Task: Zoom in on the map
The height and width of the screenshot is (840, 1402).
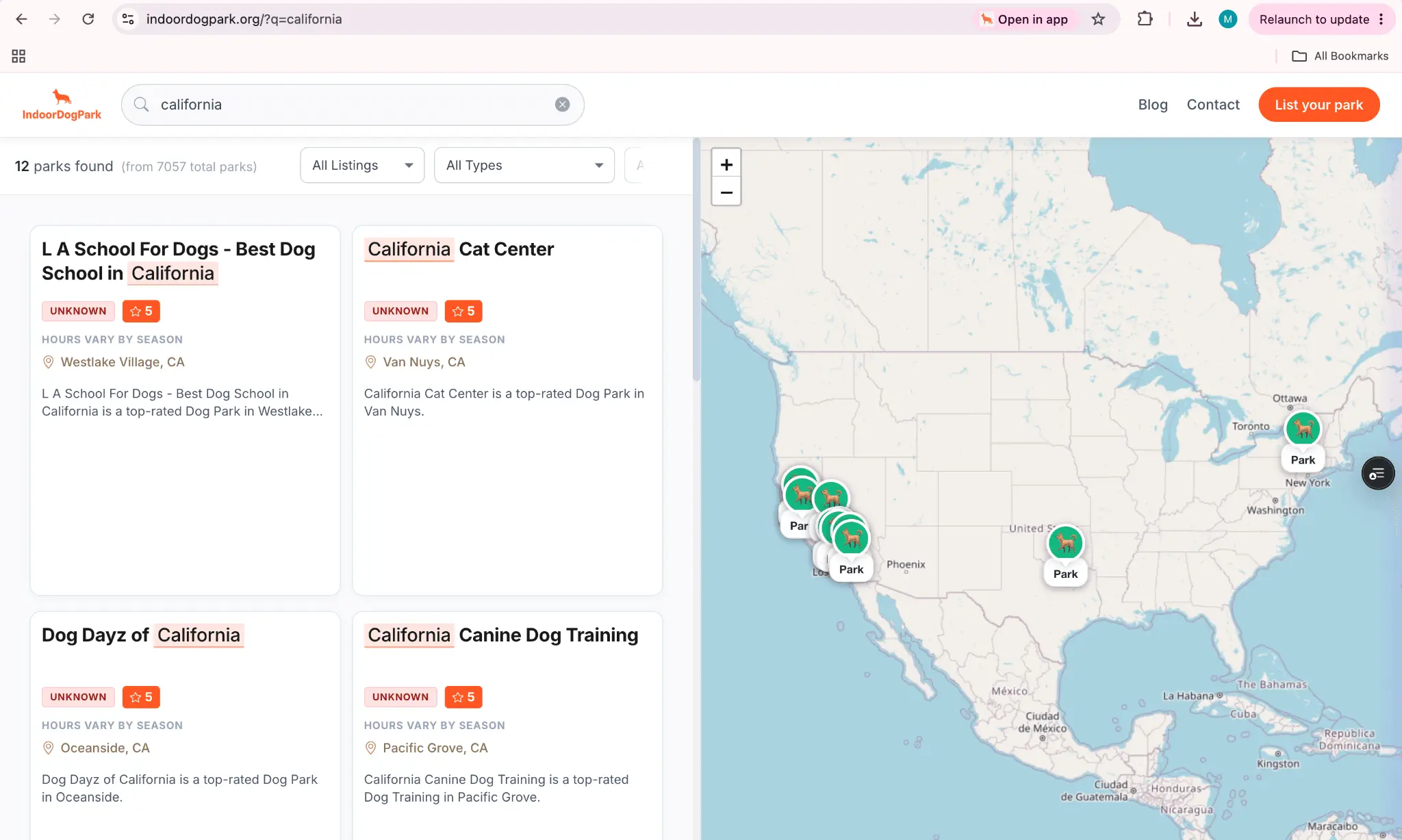Action: 726,164
